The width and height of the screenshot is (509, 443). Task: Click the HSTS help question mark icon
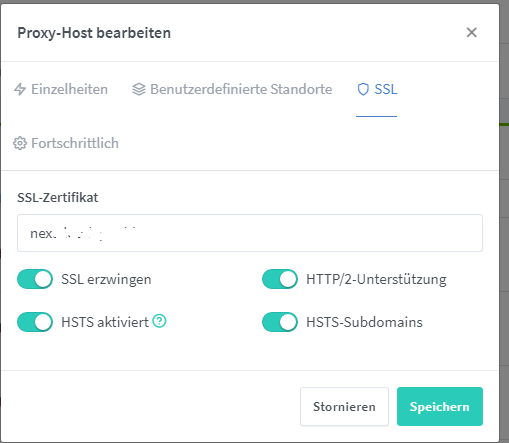[159, 321]
